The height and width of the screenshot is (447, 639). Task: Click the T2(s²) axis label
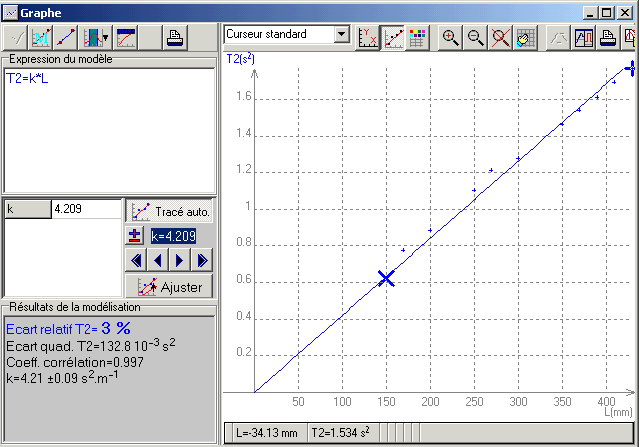click(240, 59)
